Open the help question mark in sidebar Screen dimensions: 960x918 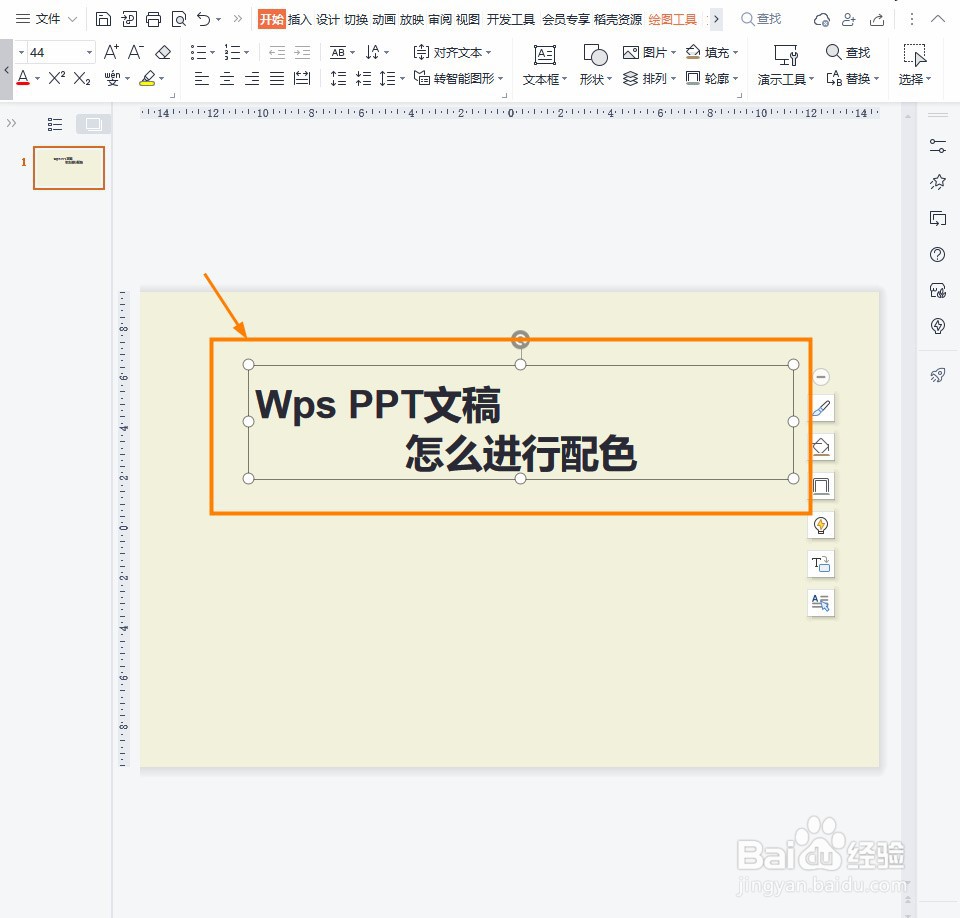coord(937,255)
